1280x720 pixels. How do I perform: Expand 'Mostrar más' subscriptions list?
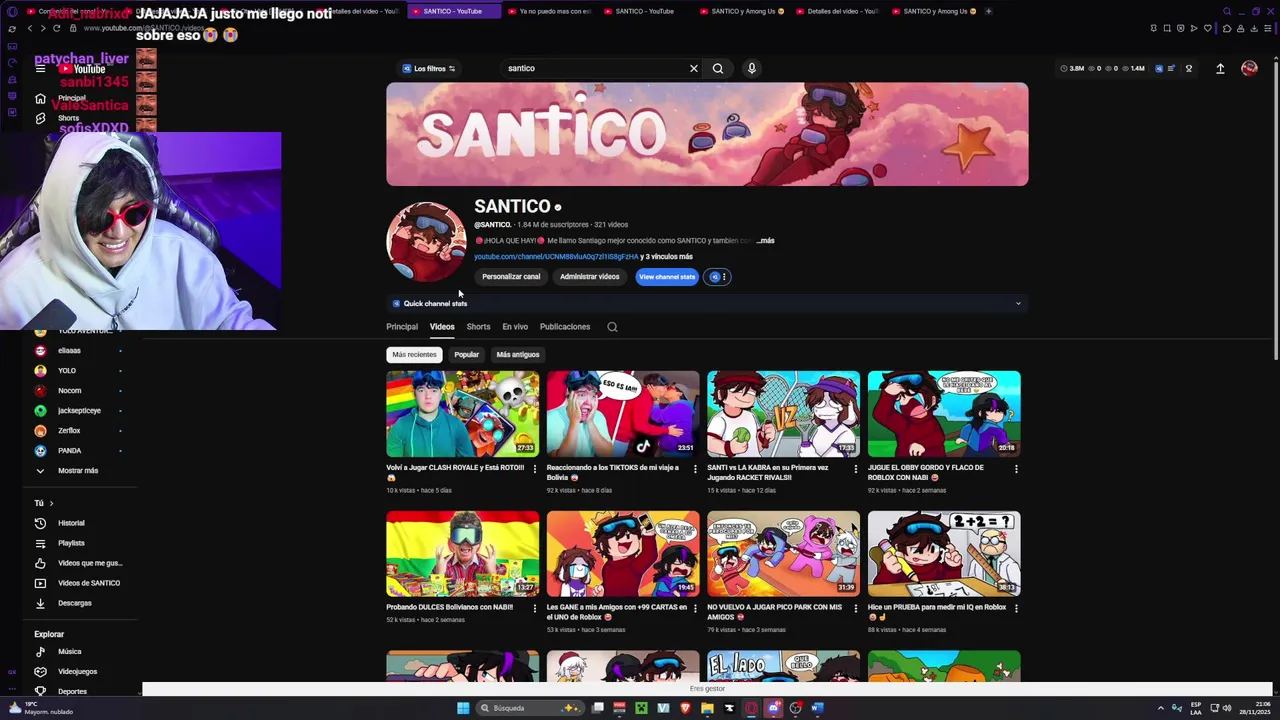click(80, 471)
